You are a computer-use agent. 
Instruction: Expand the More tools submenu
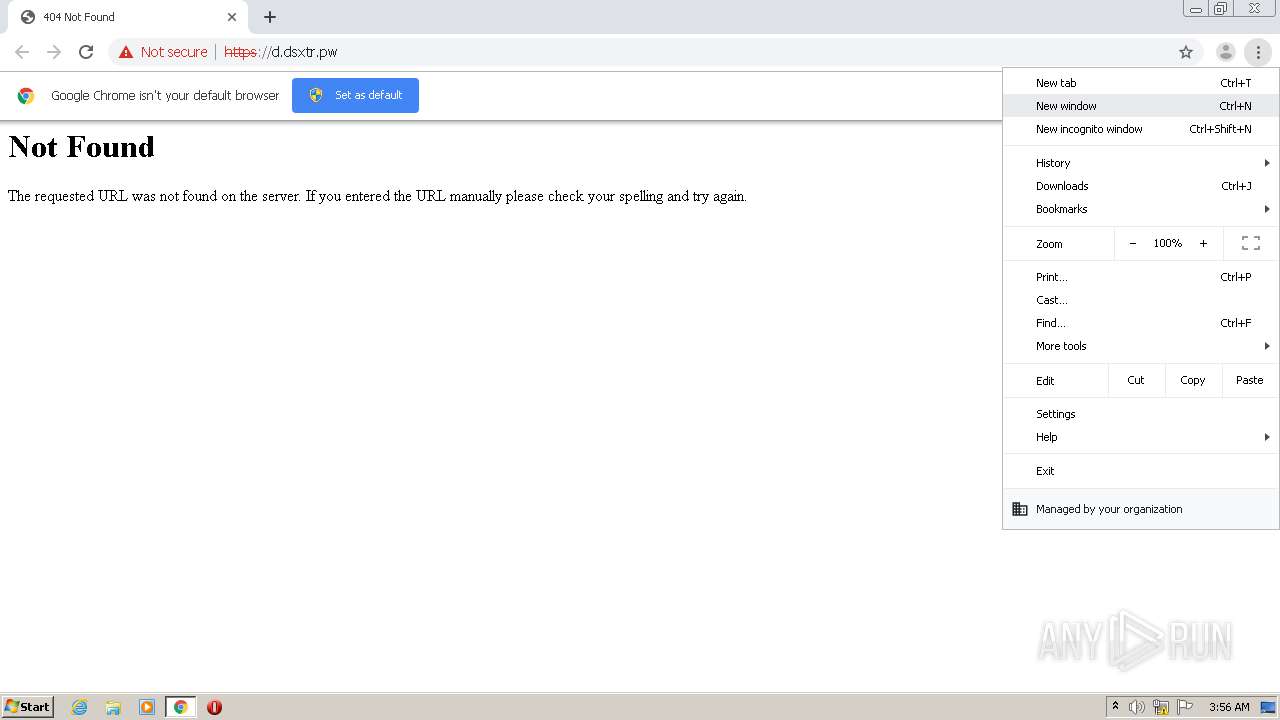point(1141,346)
